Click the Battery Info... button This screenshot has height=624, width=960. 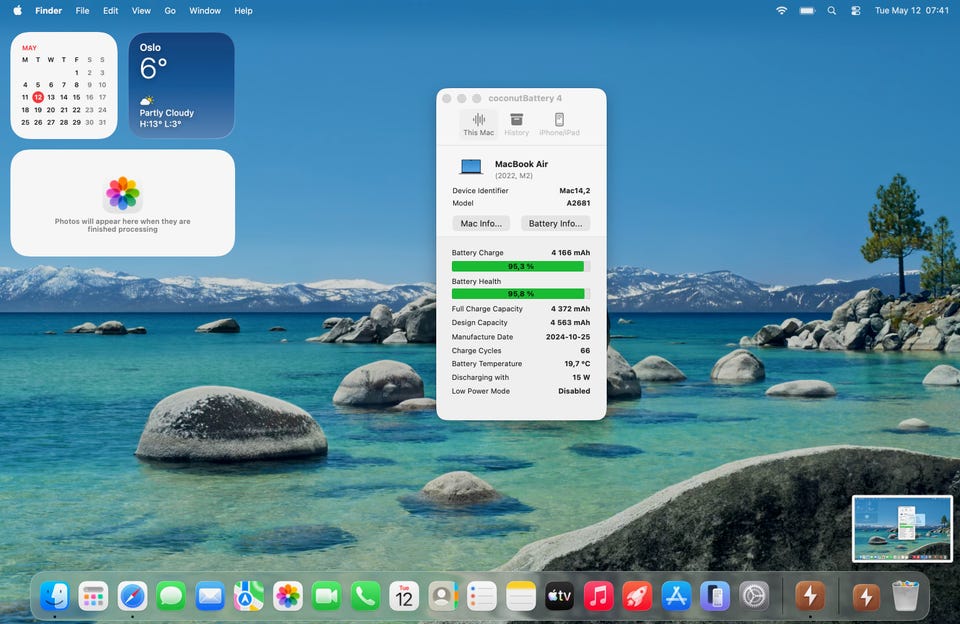coord(555,224)
